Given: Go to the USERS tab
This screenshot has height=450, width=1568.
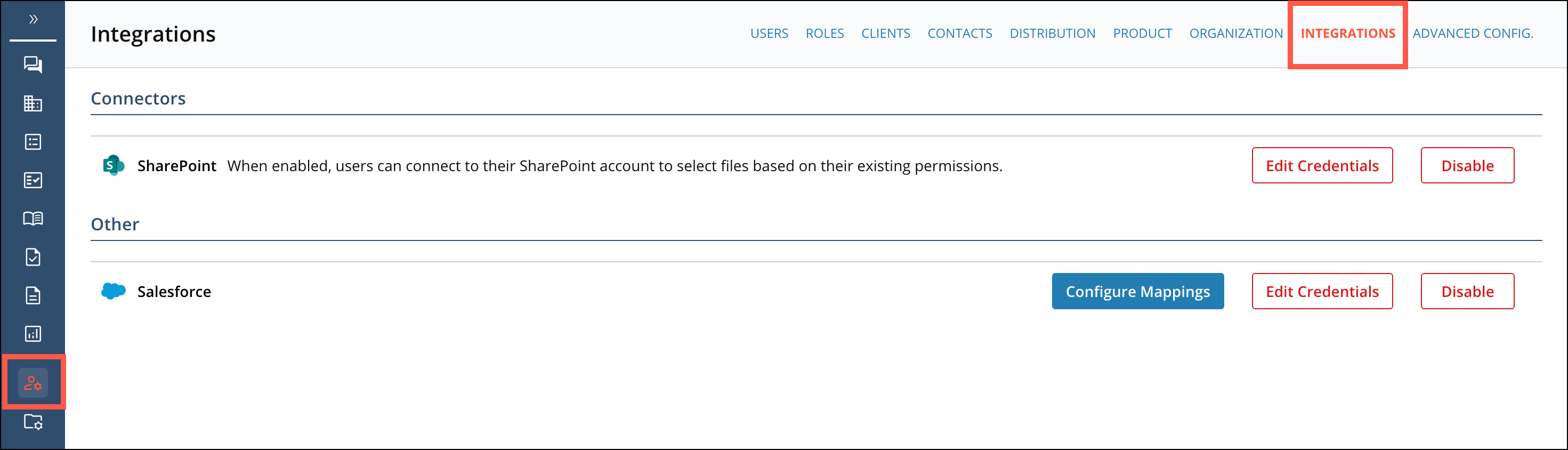Looking at the screenshot, I should [x=769, y=34].
